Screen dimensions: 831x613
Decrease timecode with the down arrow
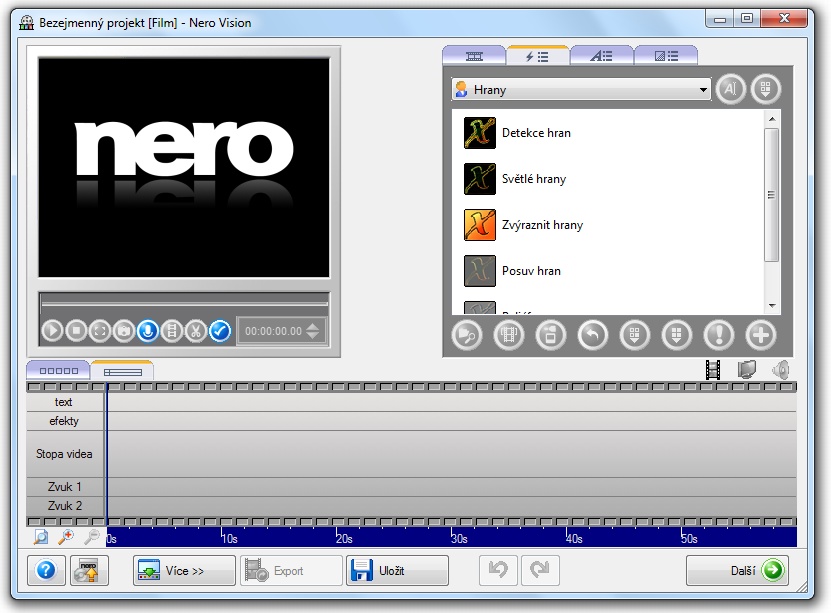click(313, 336)
